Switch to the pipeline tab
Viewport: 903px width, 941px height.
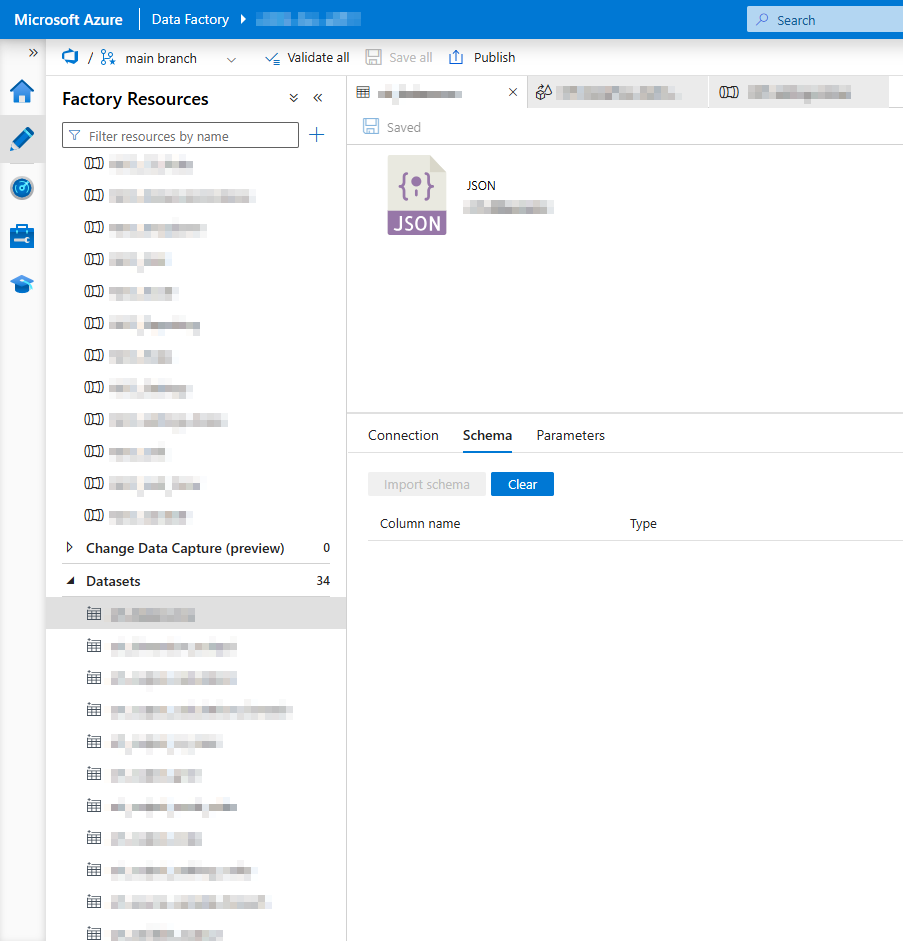pyautogui.click(x=798, y=92)
